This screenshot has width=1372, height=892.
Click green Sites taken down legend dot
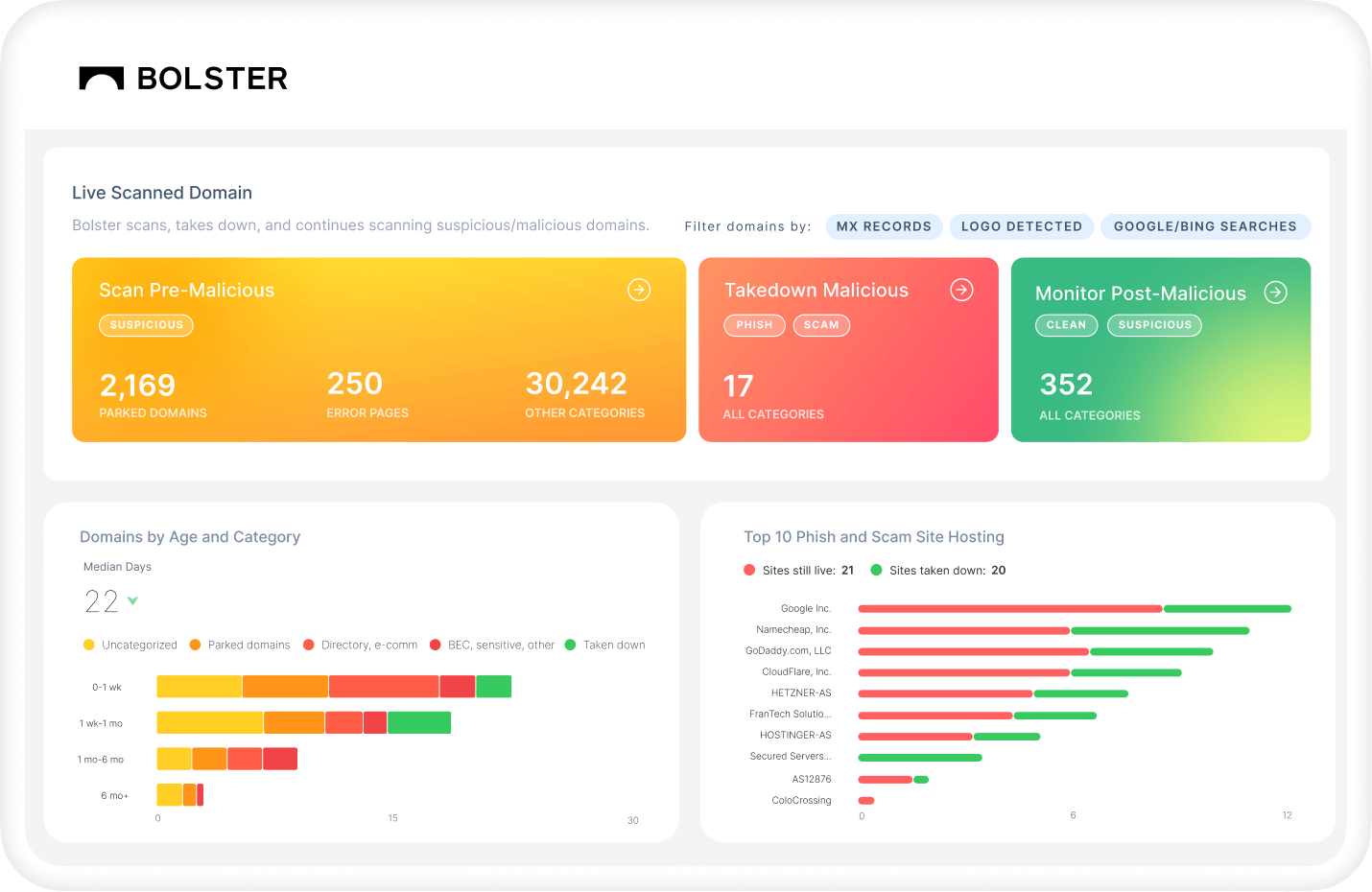[876, 570]
